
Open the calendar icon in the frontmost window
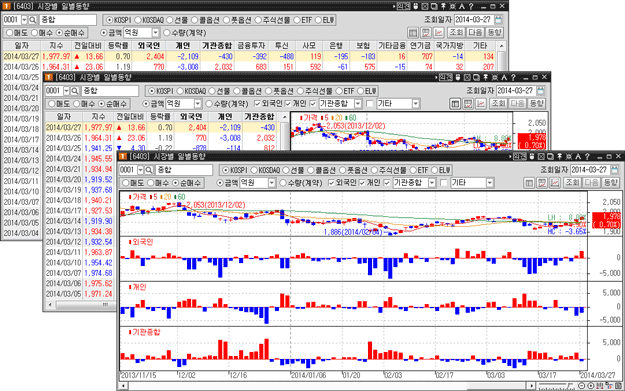pyautogui.click(x=614, y=170)
